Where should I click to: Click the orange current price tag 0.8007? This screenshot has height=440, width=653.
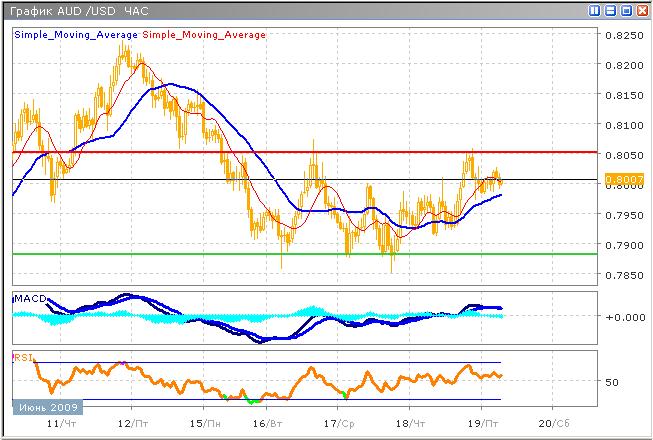pos(622,181)
